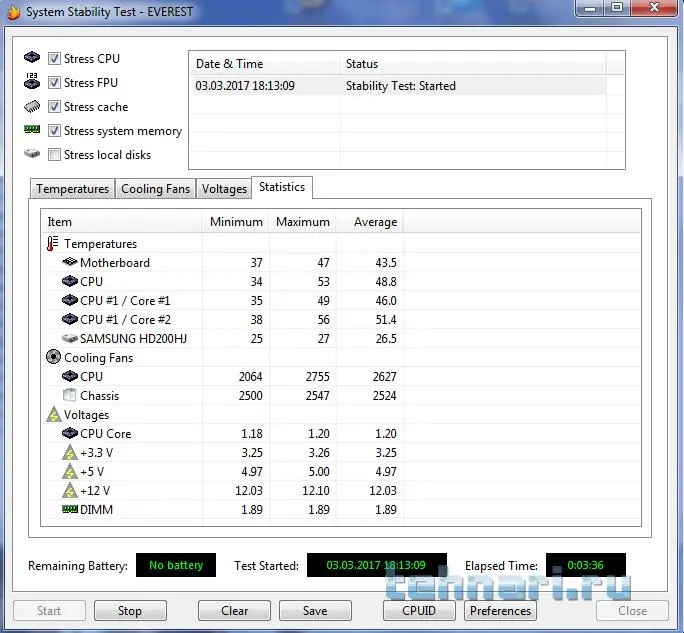Uncheck the Stress CPU checkbox
The image size is (684, 633).
tap(54, 58)
